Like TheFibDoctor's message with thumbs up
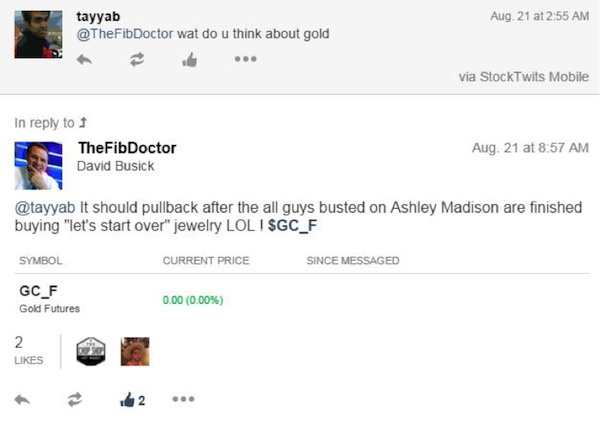Image resolution: width=600 pixels, height=425 pixels. pyautogui.click(x=132, y=400)
